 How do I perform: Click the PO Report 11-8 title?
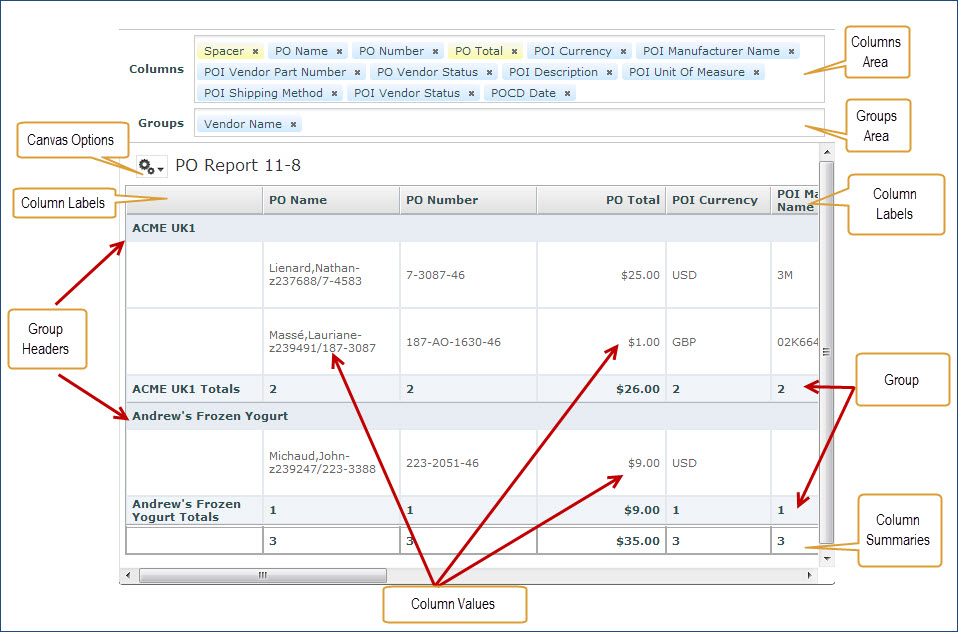click(x=238, y=166)
